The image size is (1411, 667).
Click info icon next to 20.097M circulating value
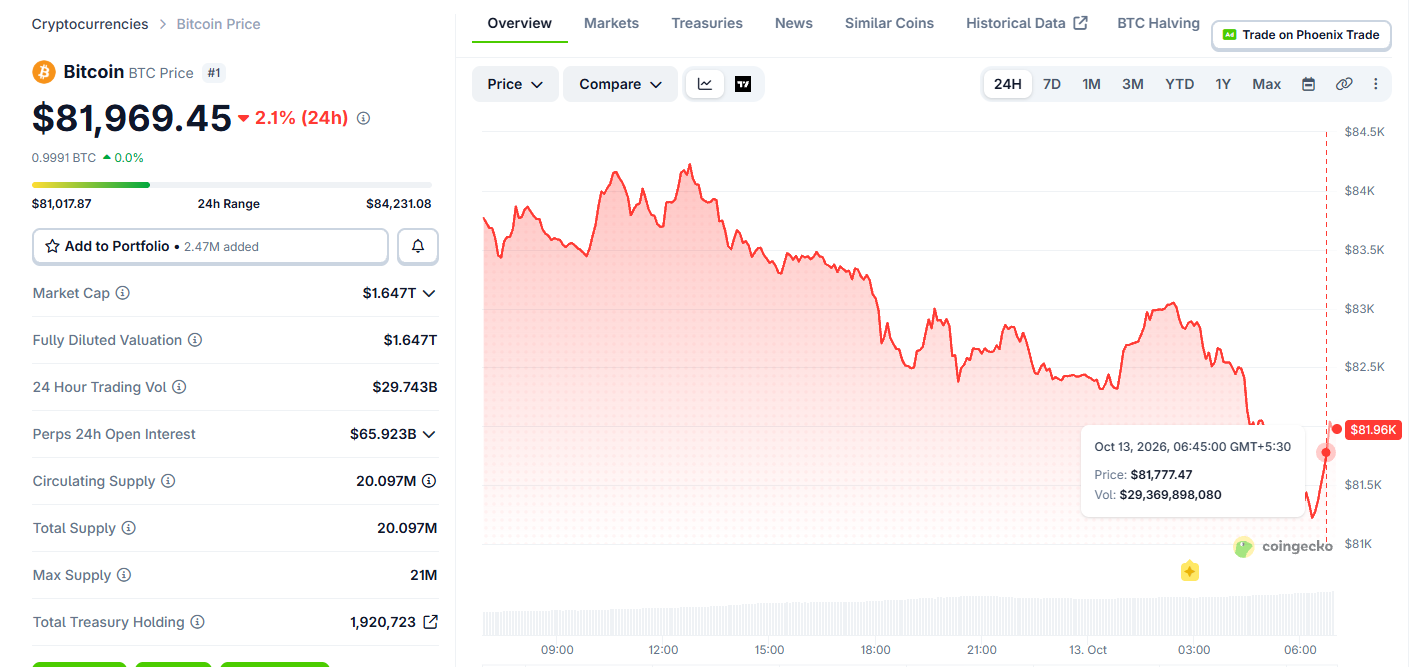429,481
